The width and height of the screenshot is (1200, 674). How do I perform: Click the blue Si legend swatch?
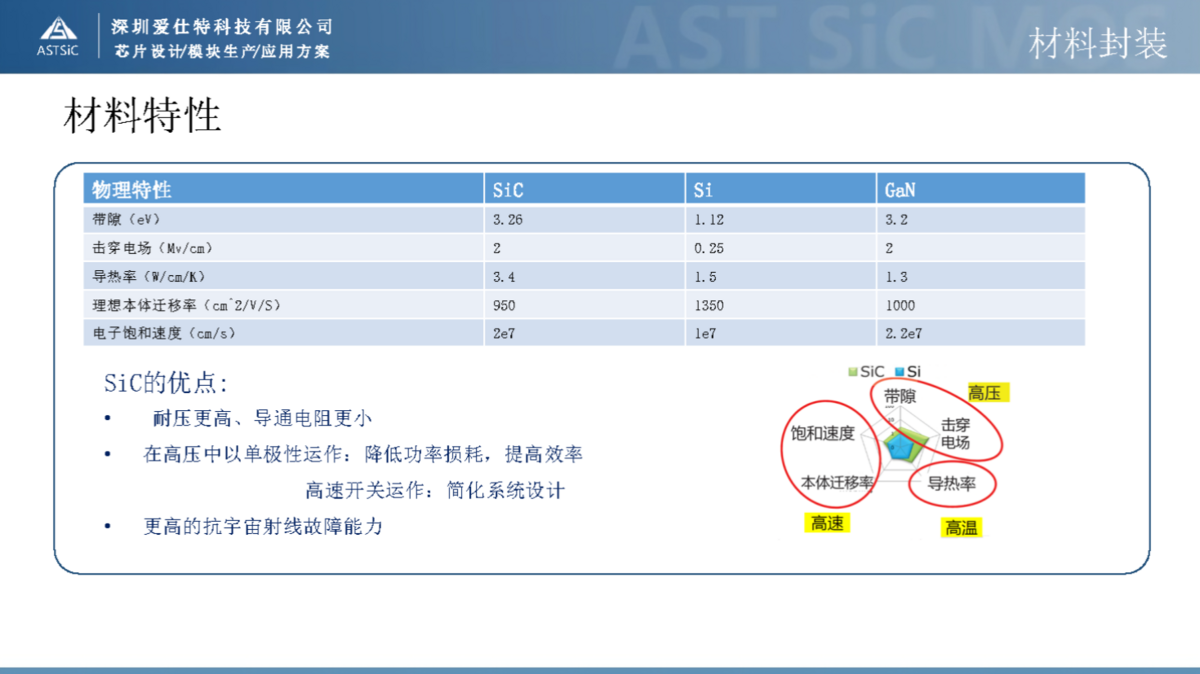click(x=899, y=371)
